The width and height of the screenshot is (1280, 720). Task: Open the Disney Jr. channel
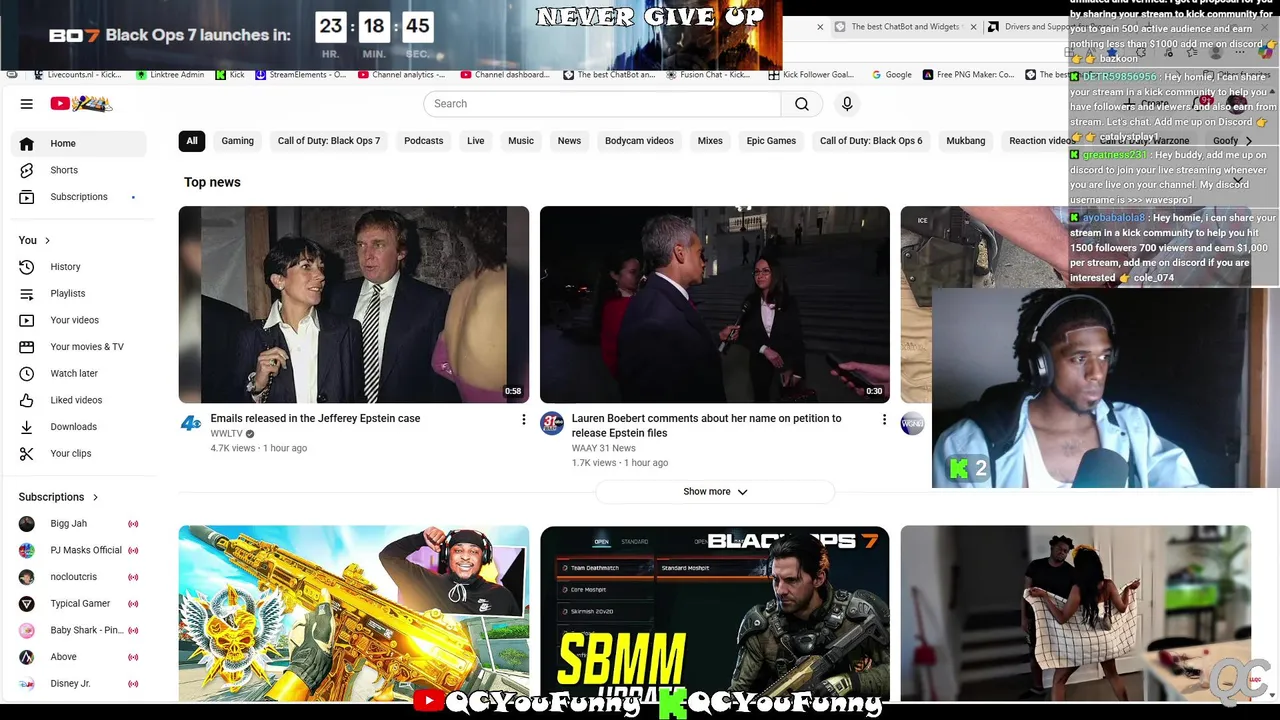(79, 684)
